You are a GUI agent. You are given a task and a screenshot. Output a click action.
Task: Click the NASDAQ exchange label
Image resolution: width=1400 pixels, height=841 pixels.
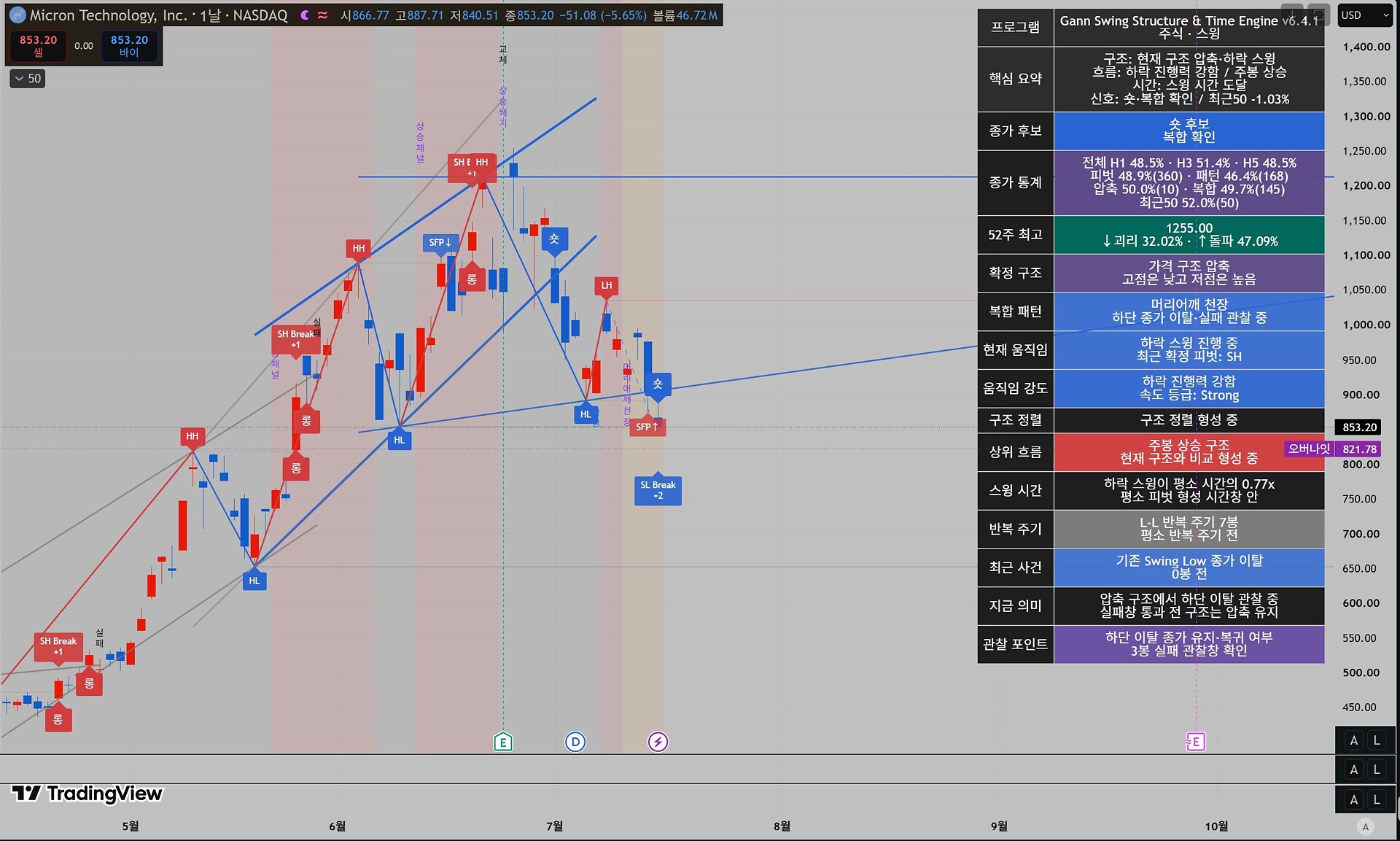click(260, 15)
